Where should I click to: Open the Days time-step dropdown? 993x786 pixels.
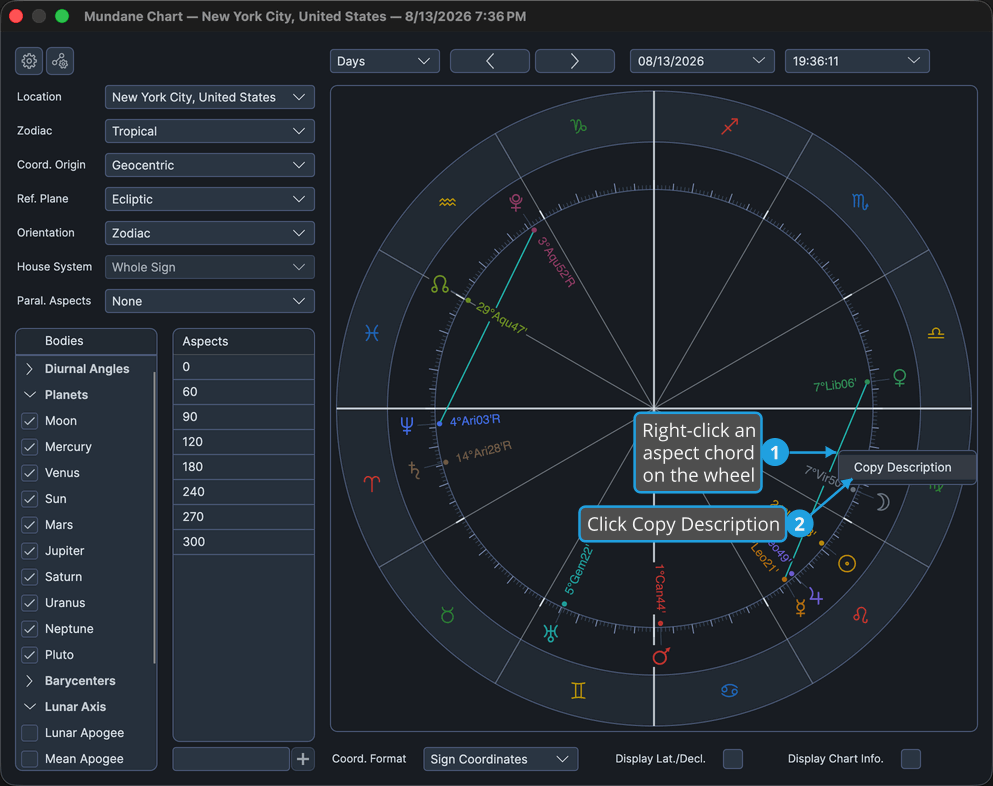click(384, 61)
